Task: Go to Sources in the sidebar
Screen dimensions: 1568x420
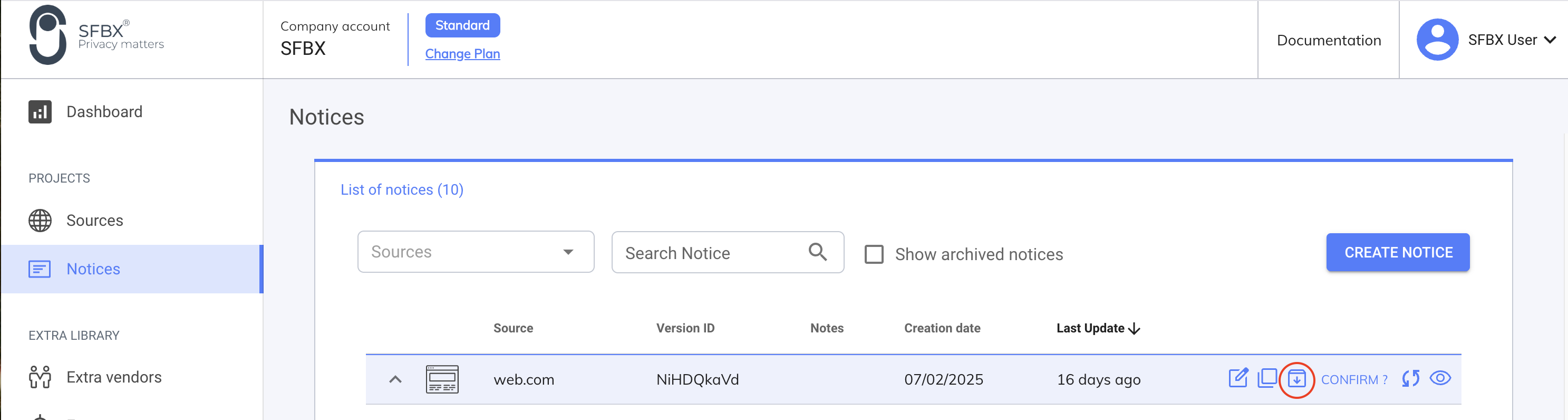Action: coord(94,220)
